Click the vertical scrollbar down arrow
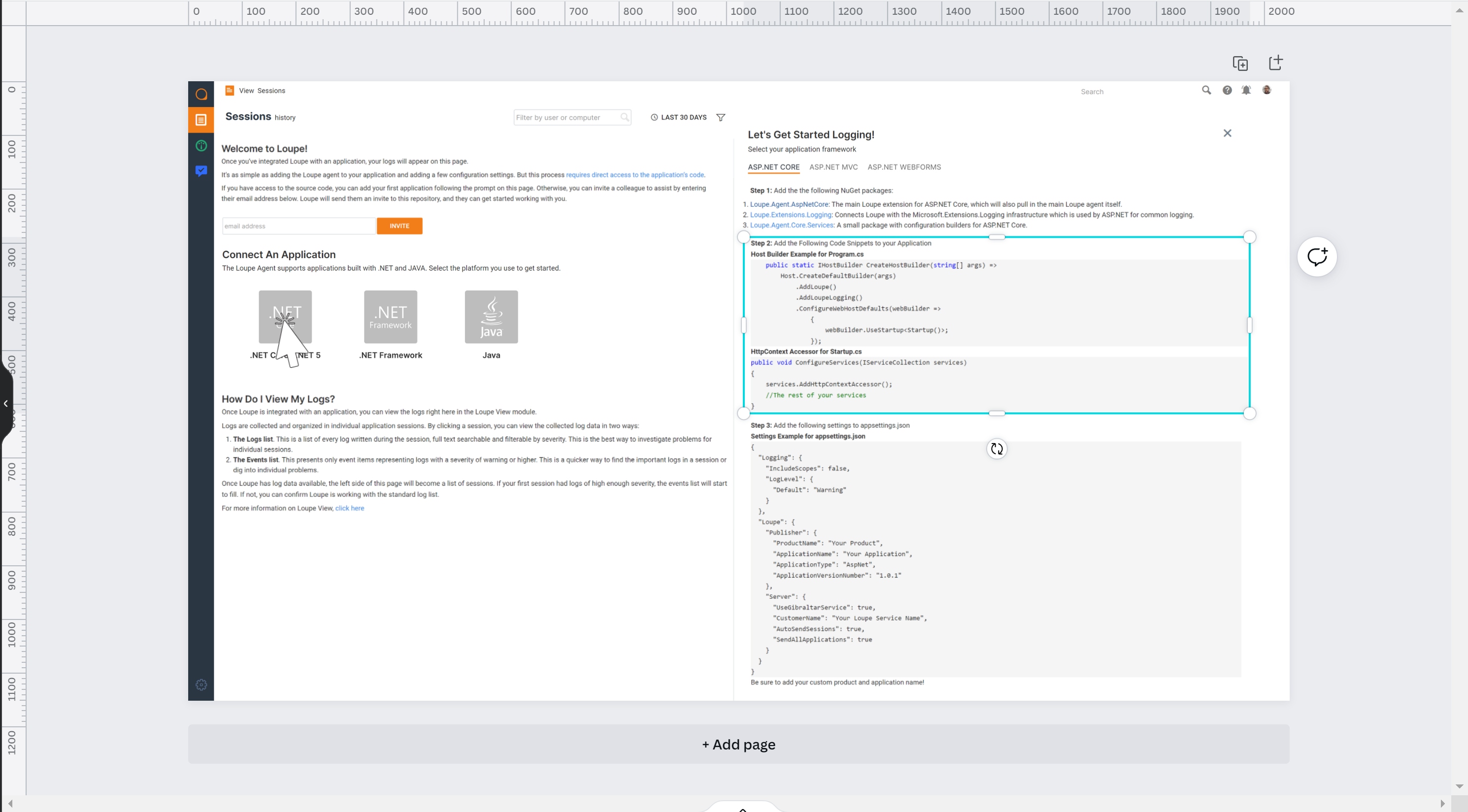This screenshot has height=812, width=1468. (x=1459, y=786)
